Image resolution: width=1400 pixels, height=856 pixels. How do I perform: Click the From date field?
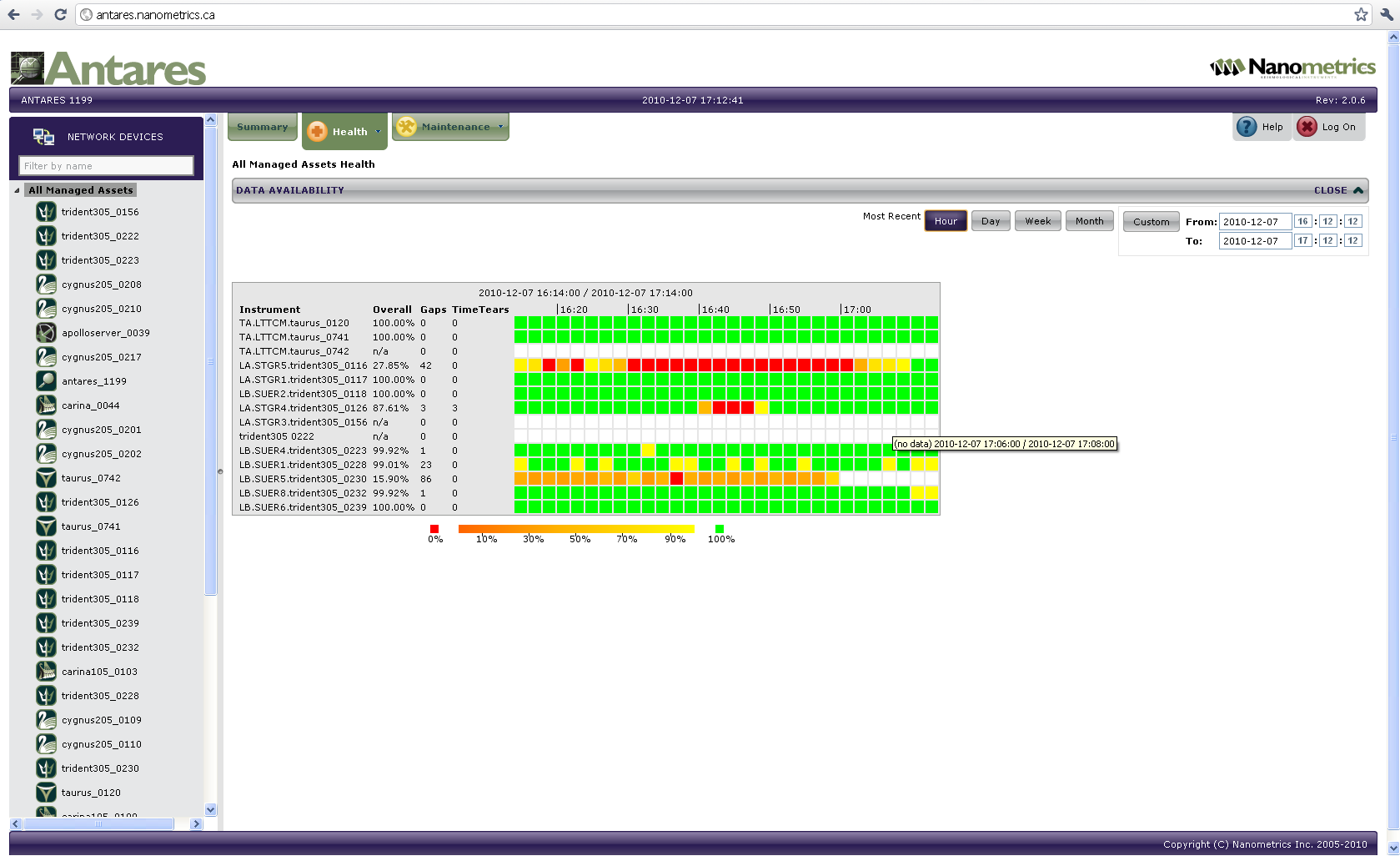point(1255,222)
